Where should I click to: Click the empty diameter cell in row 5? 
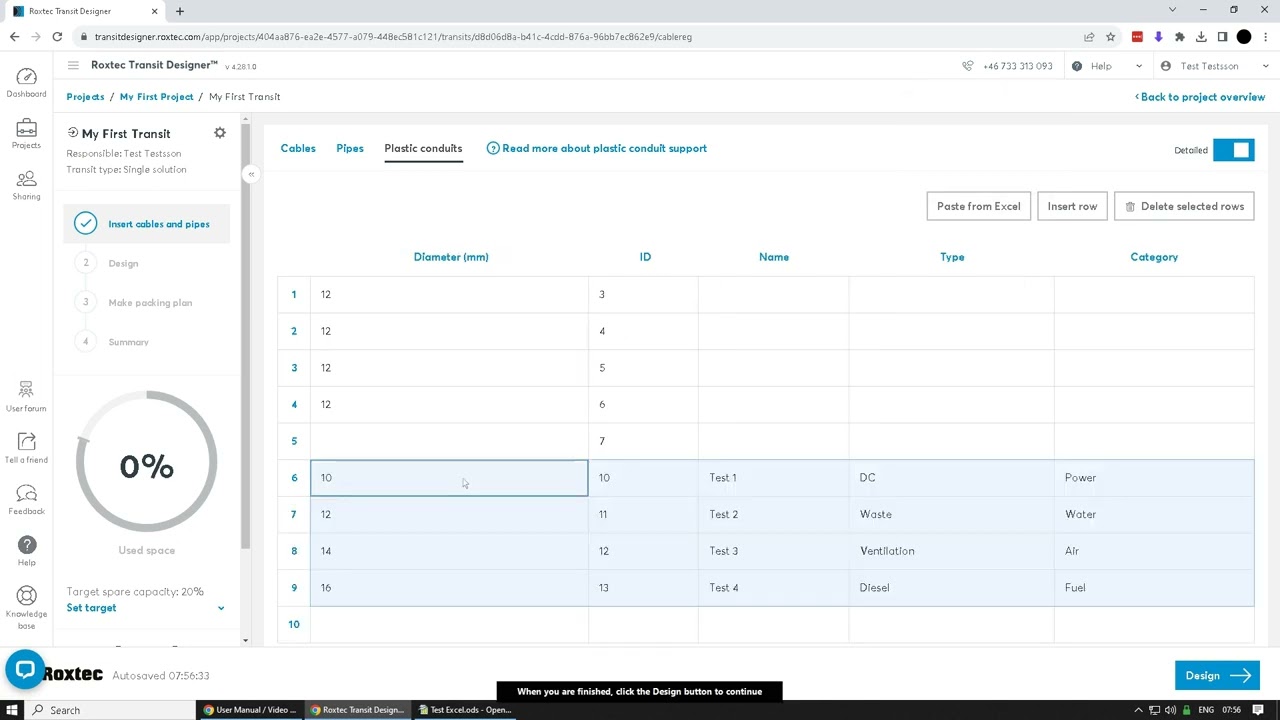click(x=449, y=441)
